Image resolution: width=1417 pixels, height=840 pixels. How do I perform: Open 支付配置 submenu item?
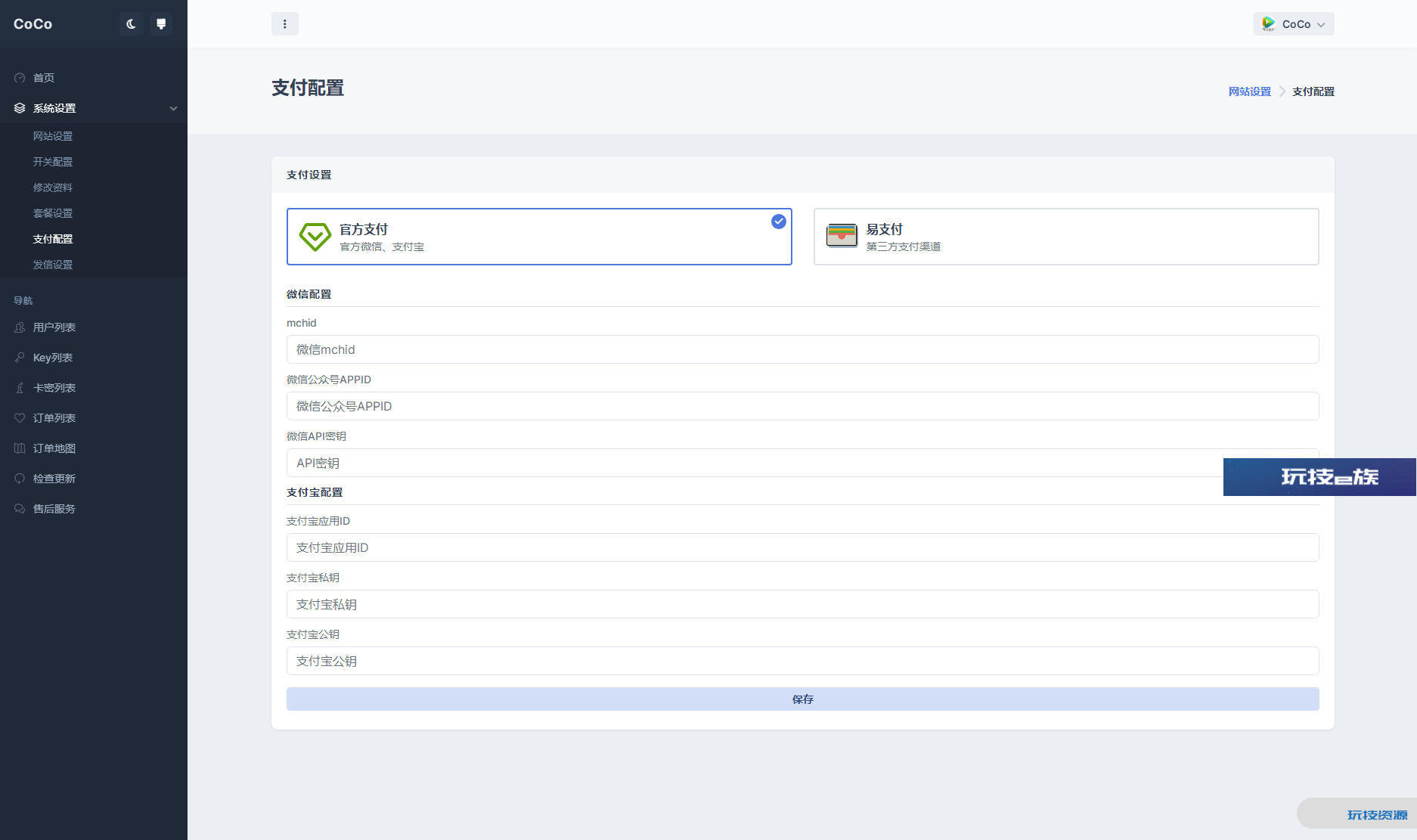coord(53,239)
